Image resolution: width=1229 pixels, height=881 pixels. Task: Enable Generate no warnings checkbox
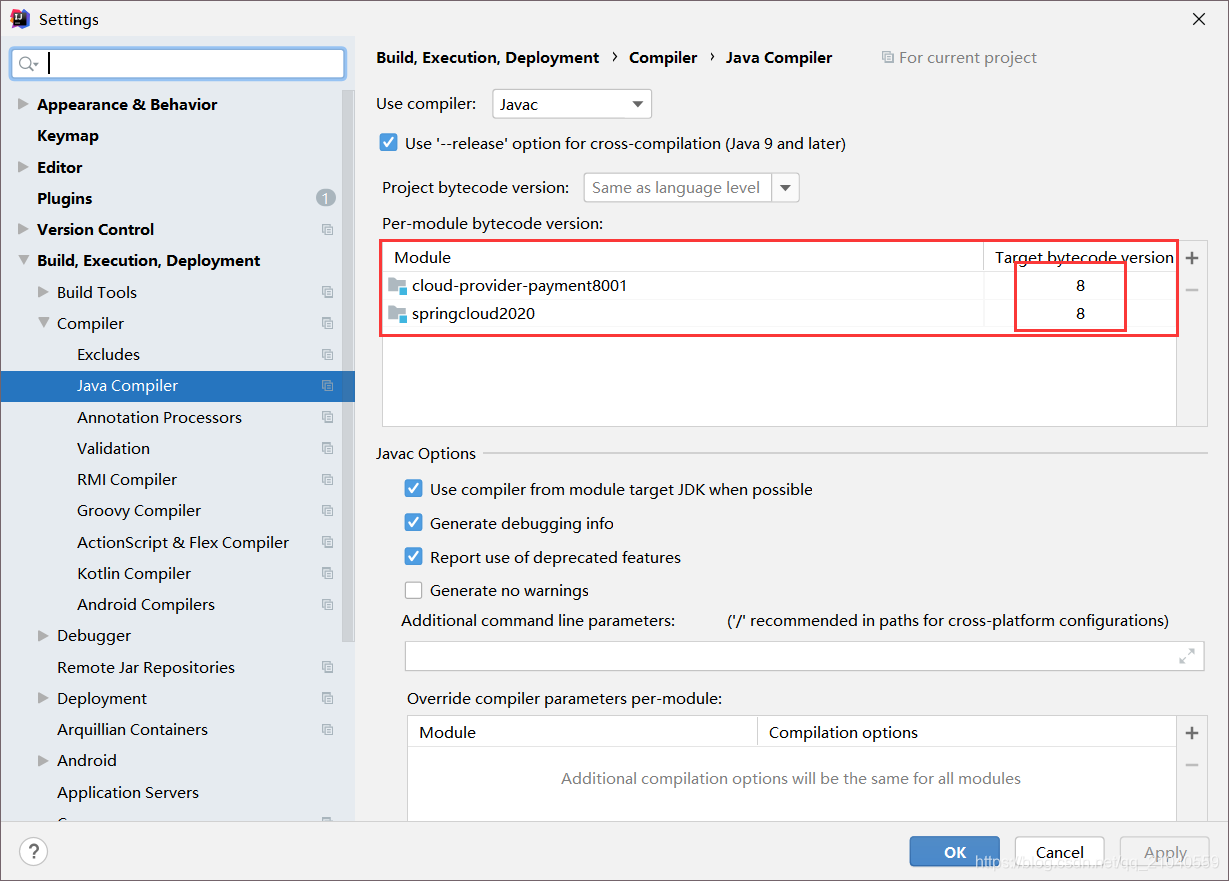click(413, 590)
